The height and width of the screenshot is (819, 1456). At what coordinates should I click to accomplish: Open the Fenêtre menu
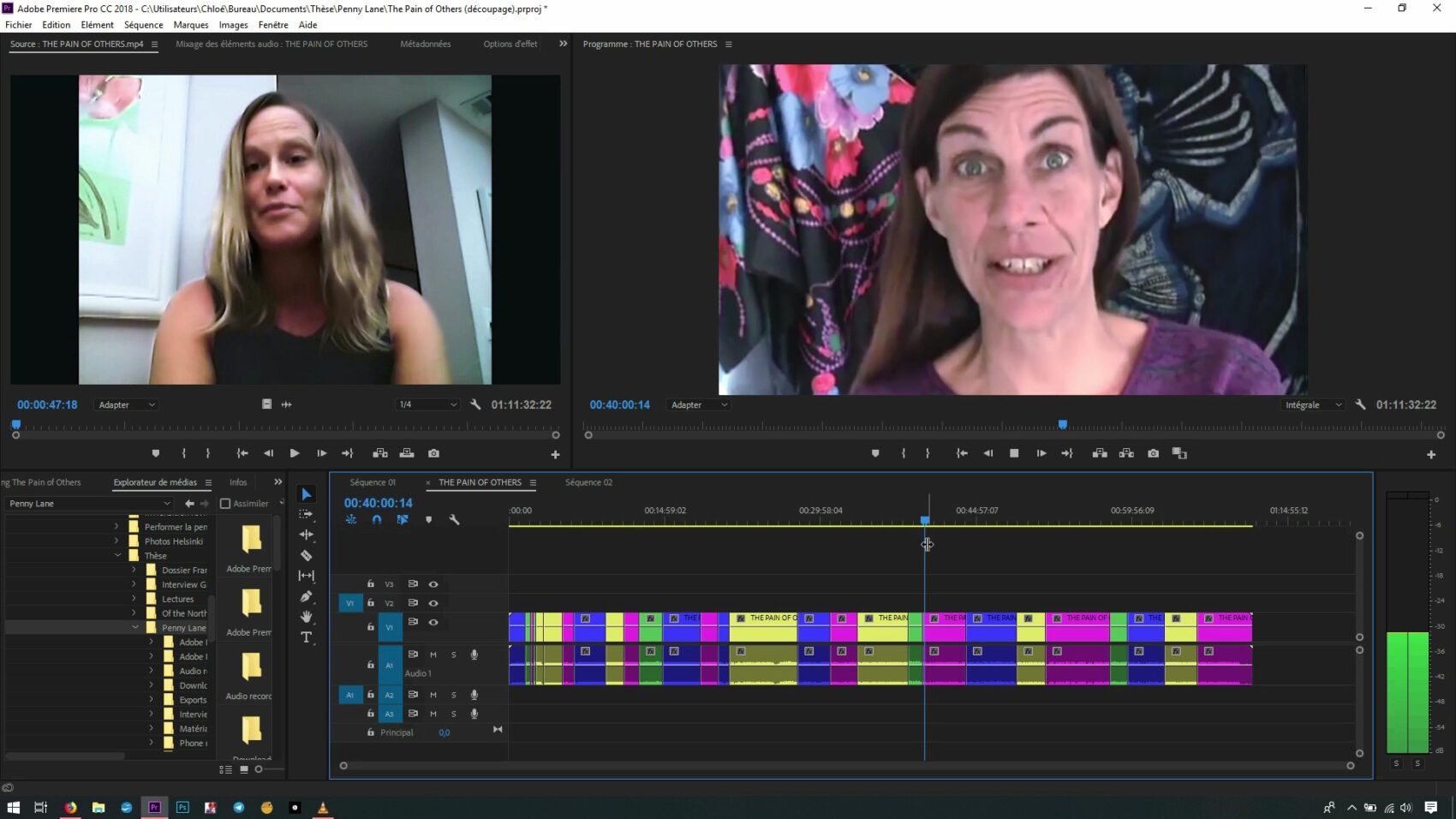click(273, 25)
